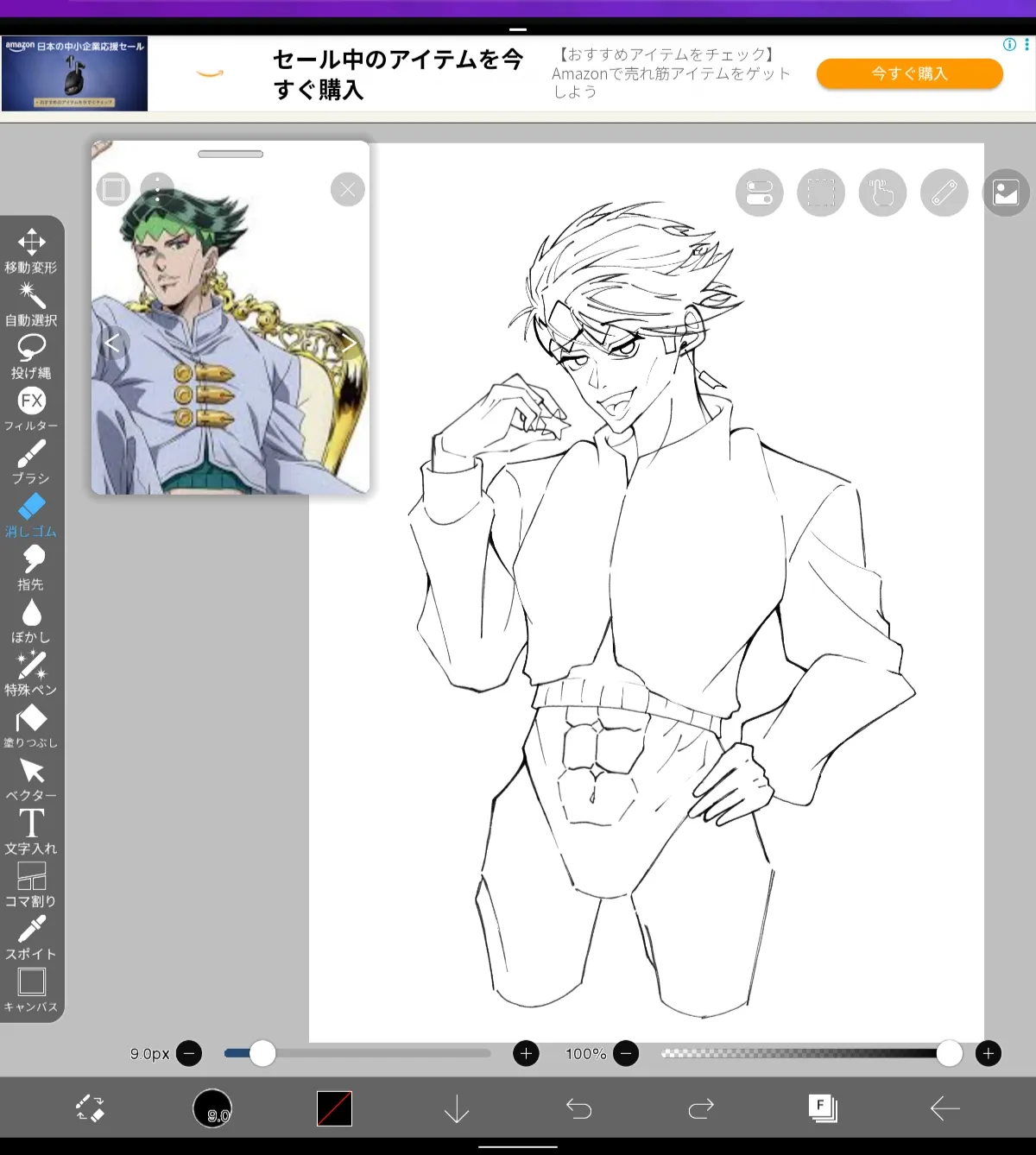
Task: Open brush settings 9.0 circle
Action: (212, 1108)
